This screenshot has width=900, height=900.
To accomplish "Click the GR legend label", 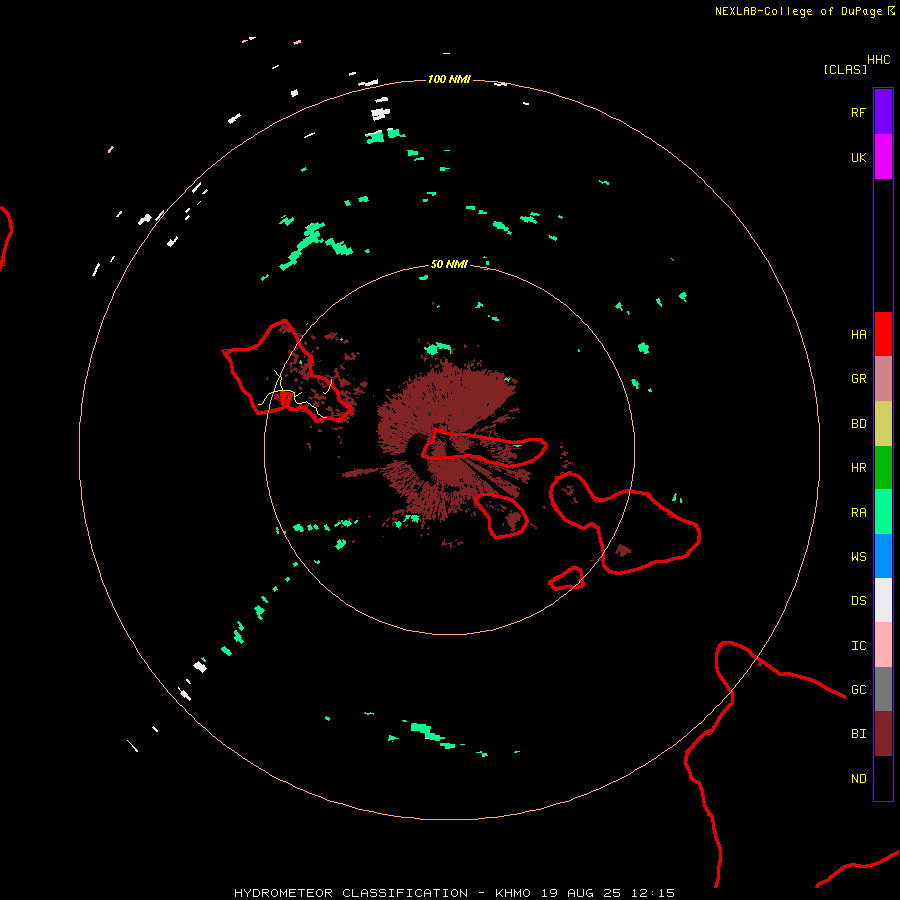I will 858,379.
